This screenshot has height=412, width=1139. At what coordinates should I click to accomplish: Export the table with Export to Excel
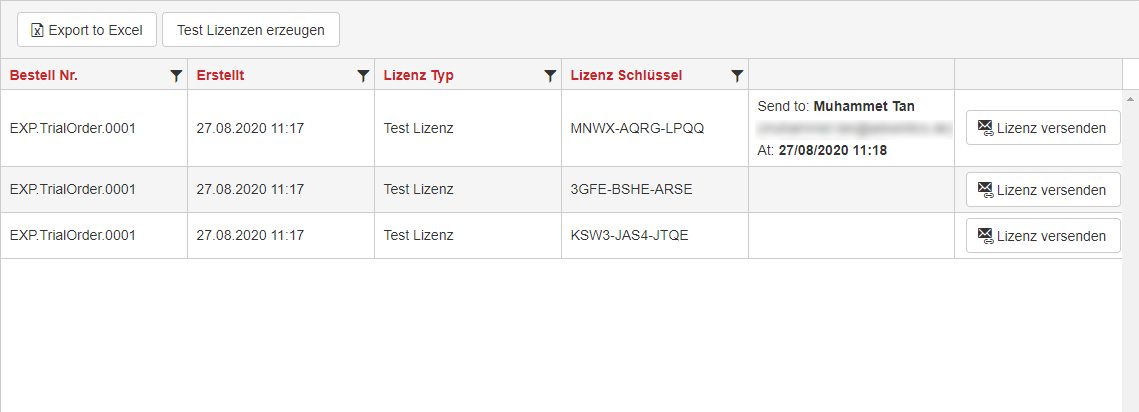[x=86, y=30]
